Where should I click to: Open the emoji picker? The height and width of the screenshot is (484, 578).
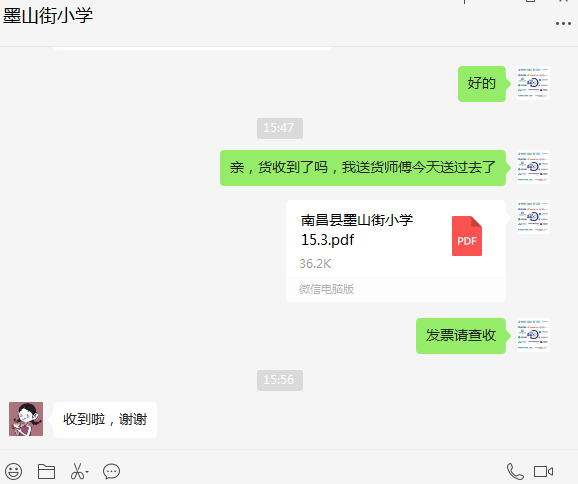coord(14,471)
